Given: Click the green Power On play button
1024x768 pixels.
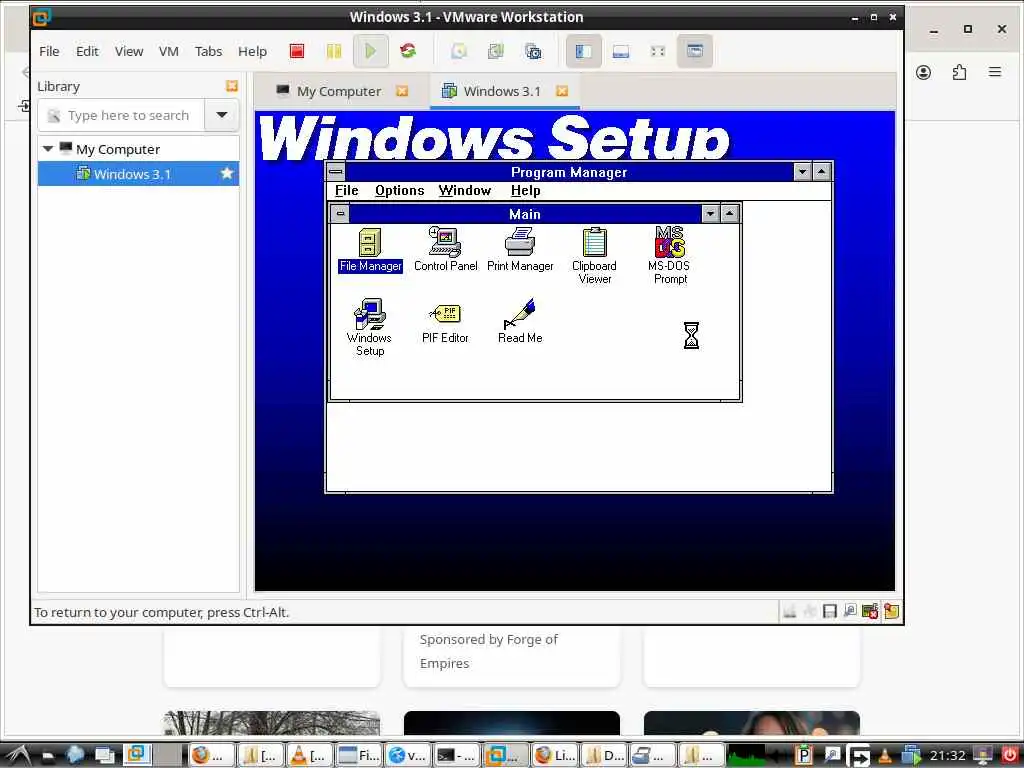Looking at the screenshot, I should tap(370, 51).
